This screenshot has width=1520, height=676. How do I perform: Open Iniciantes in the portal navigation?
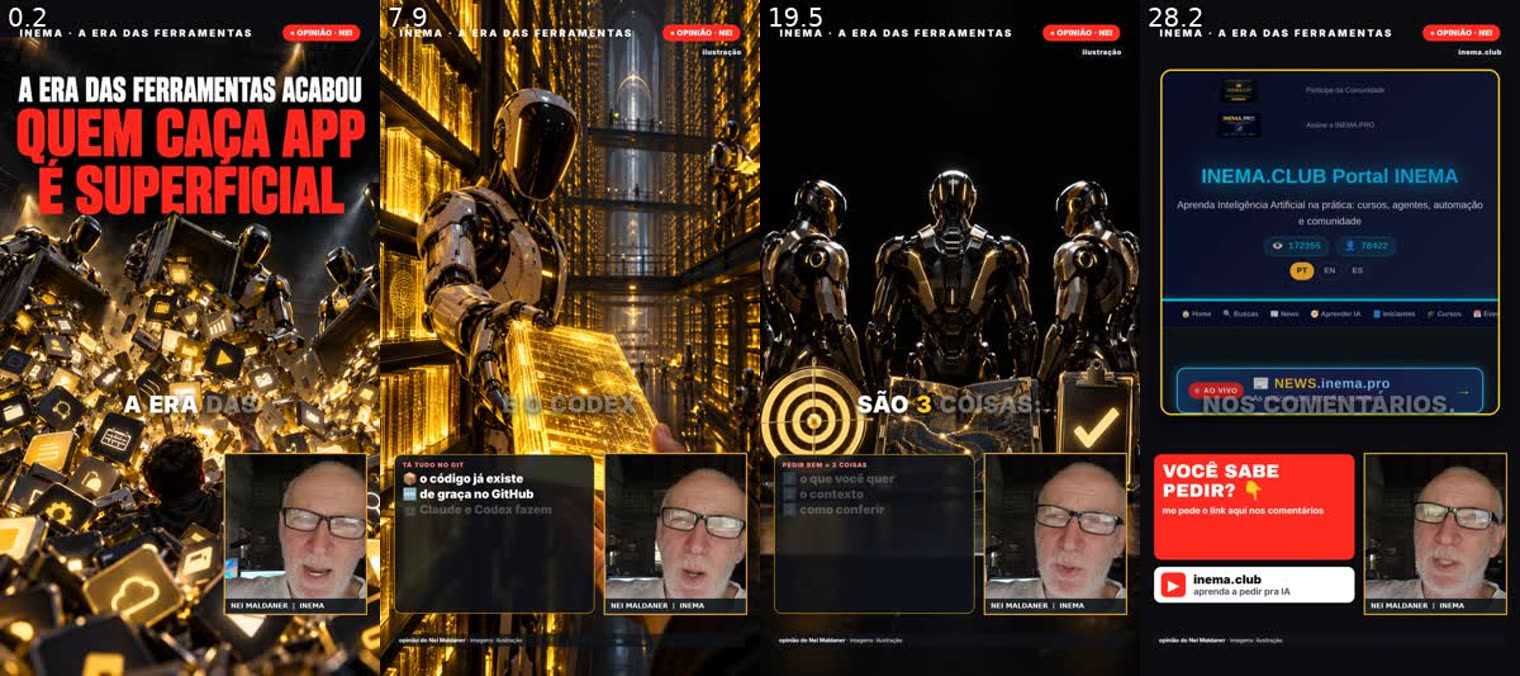tap(1394, 314)
